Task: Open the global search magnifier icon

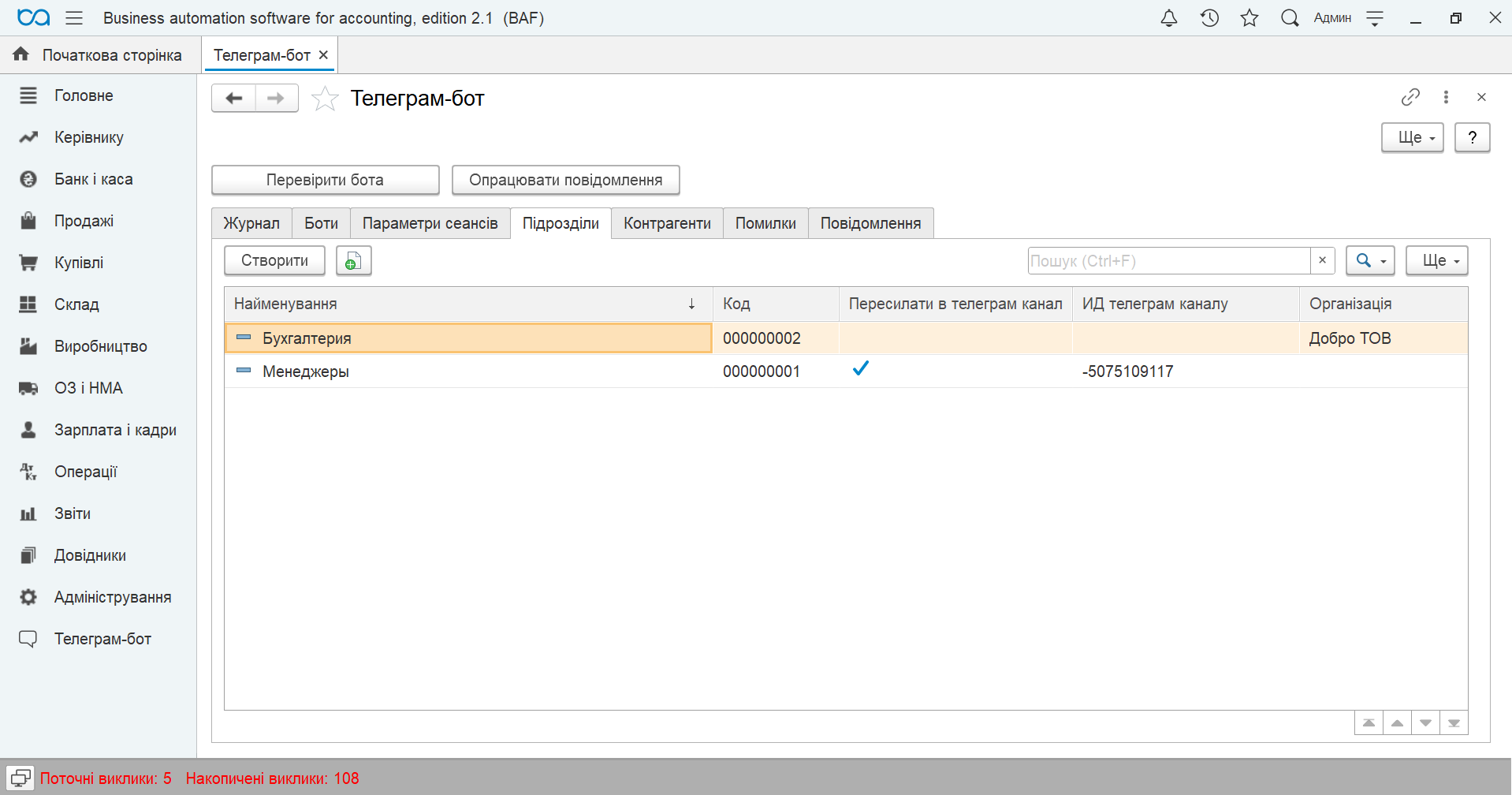Action: [x=1290, y=18]
